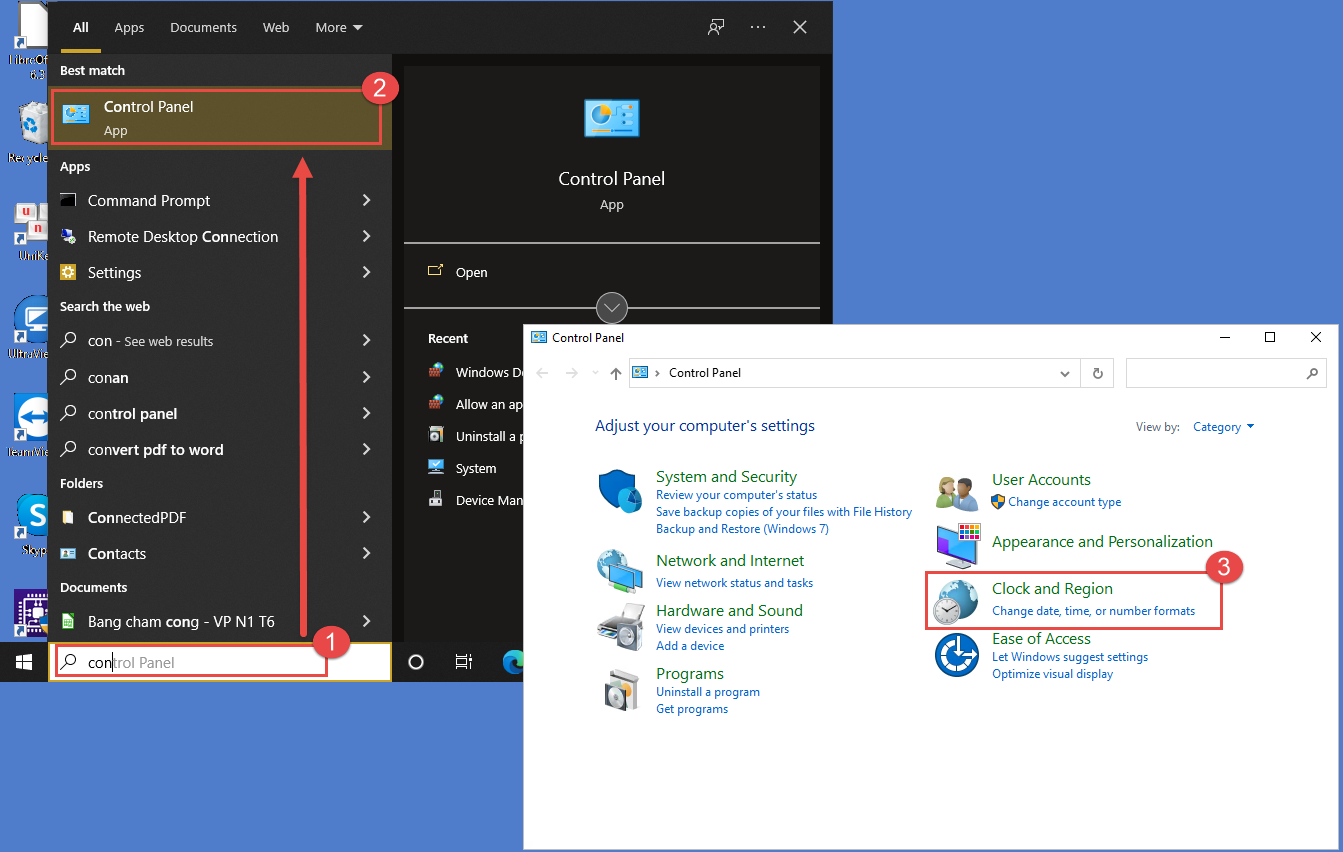Screen dimensions: 1343x852
Task: Expand the Command Prompt result chevron
Action: pyautogui.click(x=367, y=200)
